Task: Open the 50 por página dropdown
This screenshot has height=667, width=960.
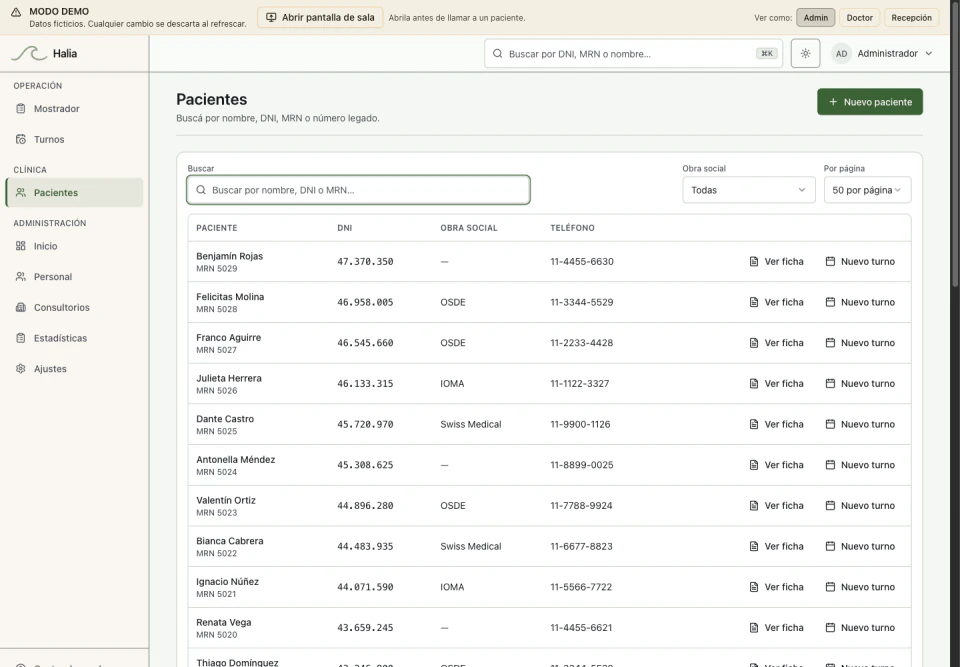Action: pyautogui.click(x=867, y=190)
